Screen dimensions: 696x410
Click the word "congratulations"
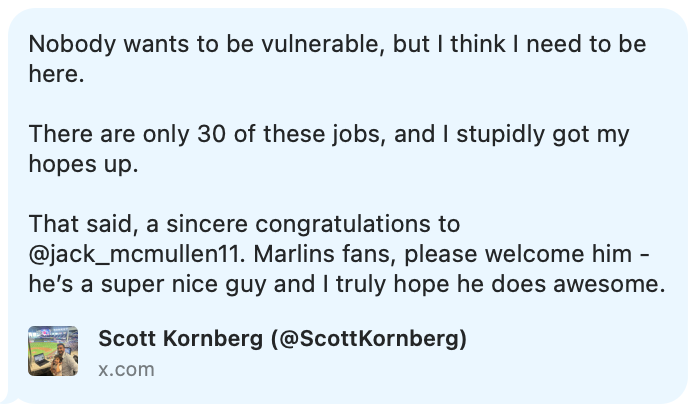[x=345, y=223]
